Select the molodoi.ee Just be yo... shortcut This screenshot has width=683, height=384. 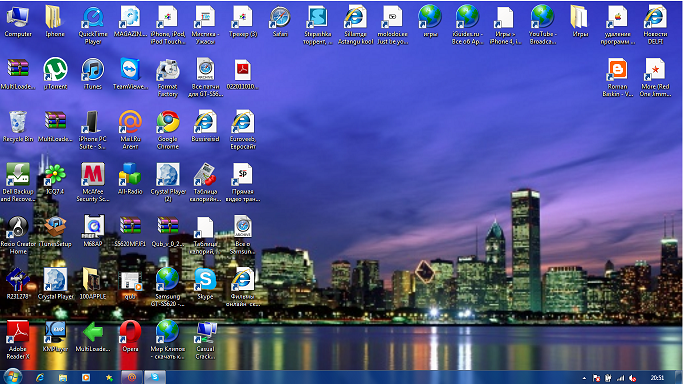coord(392,25)
